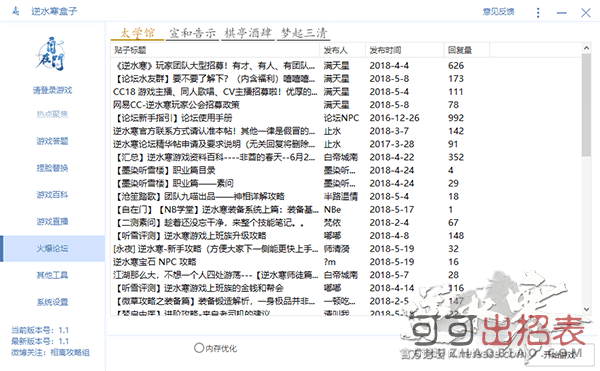Open post 【听雪评测】逆水寒游戏上班族升级攻略
The image size is (600, 371).
click(x=190, y=236)
